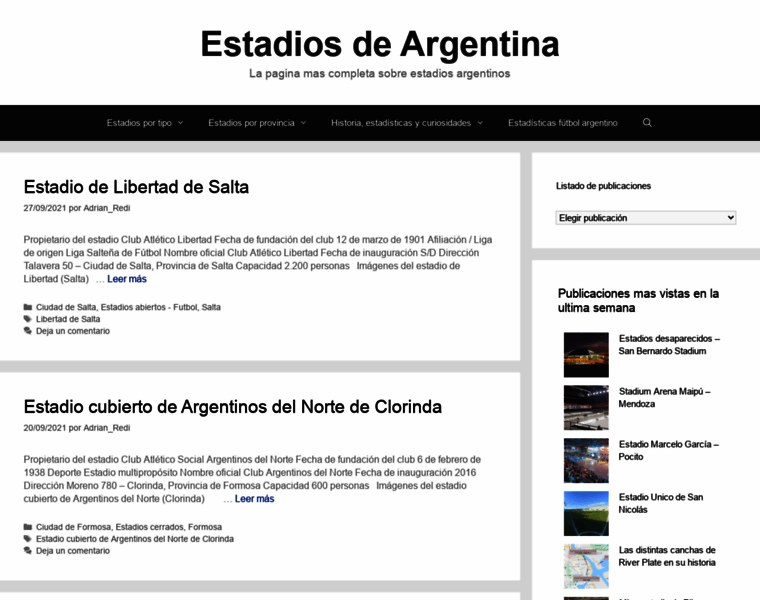Open Estadio Unico de San Nicolás link
The width and height of the screenshot is (760, 600).
[661, 503]
